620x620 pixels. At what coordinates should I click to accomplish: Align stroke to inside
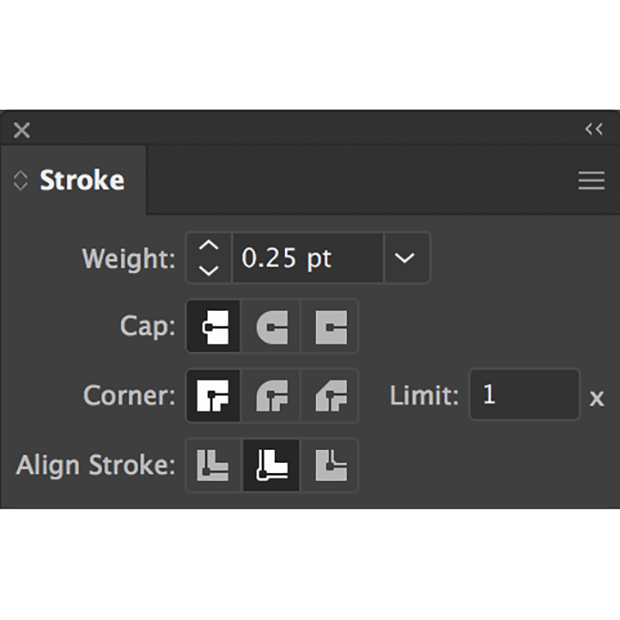tap(272, 465)
